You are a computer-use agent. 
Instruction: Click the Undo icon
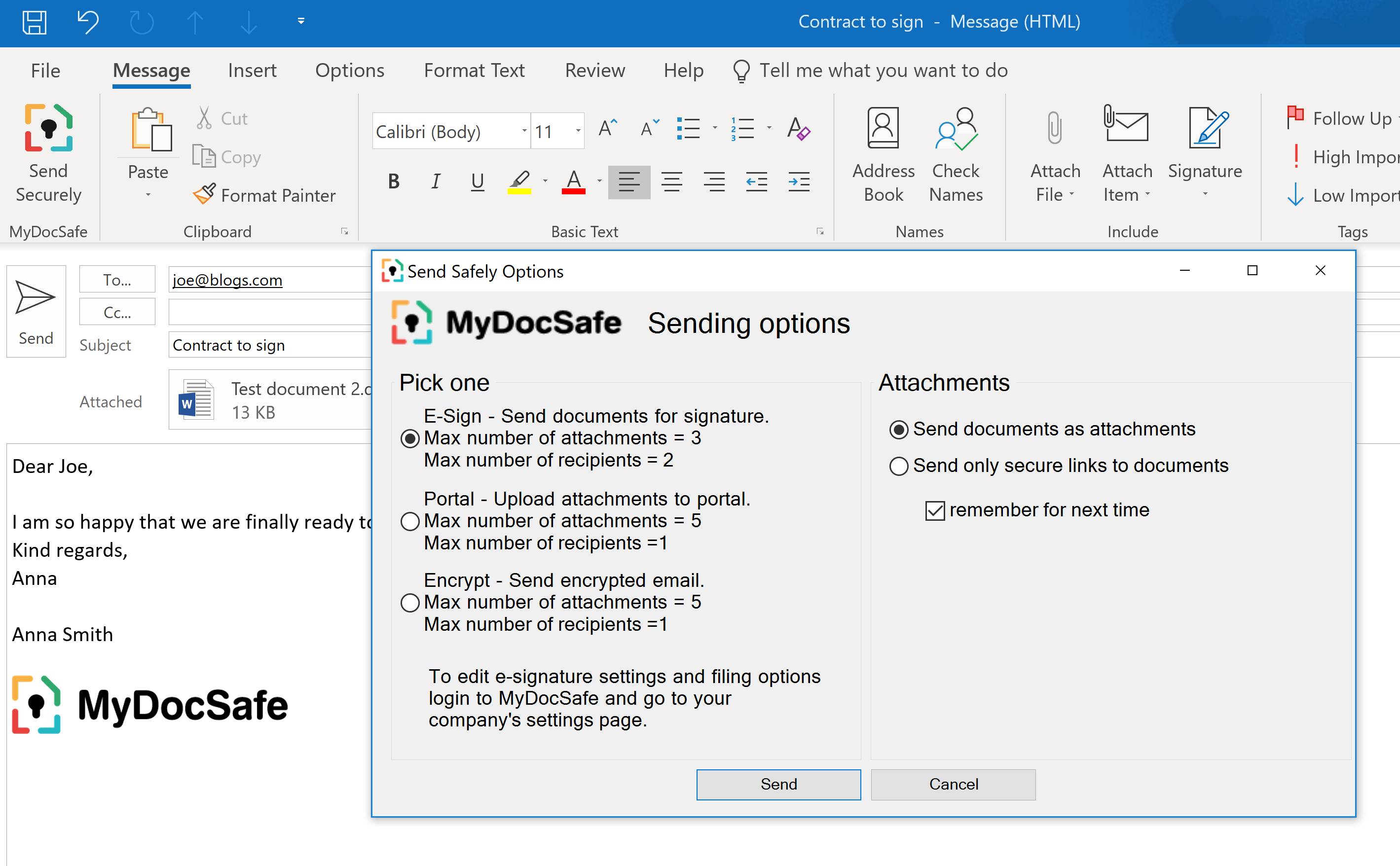click(88, 22)
